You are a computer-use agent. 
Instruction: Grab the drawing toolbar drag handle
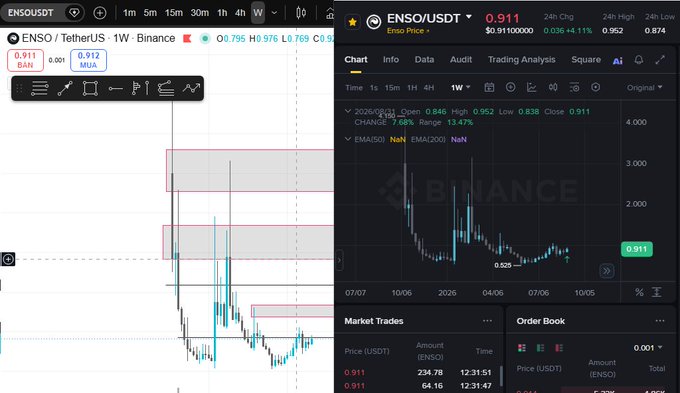pyautogui.click(x=19, y=88)
